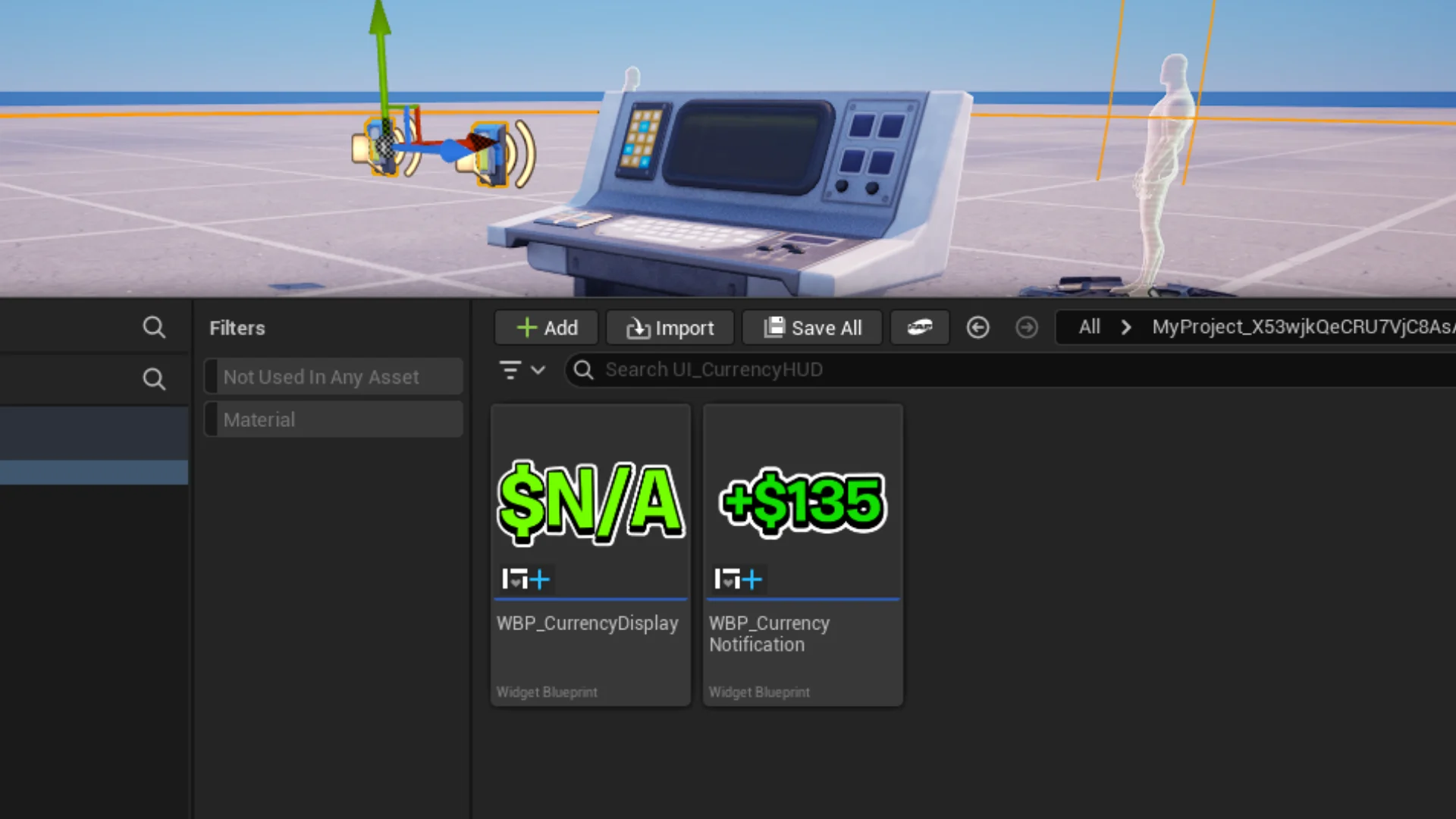This screenshot has width=1456, height=819.
Task: Click the Save All button
Action: click(x=812, y=328)
